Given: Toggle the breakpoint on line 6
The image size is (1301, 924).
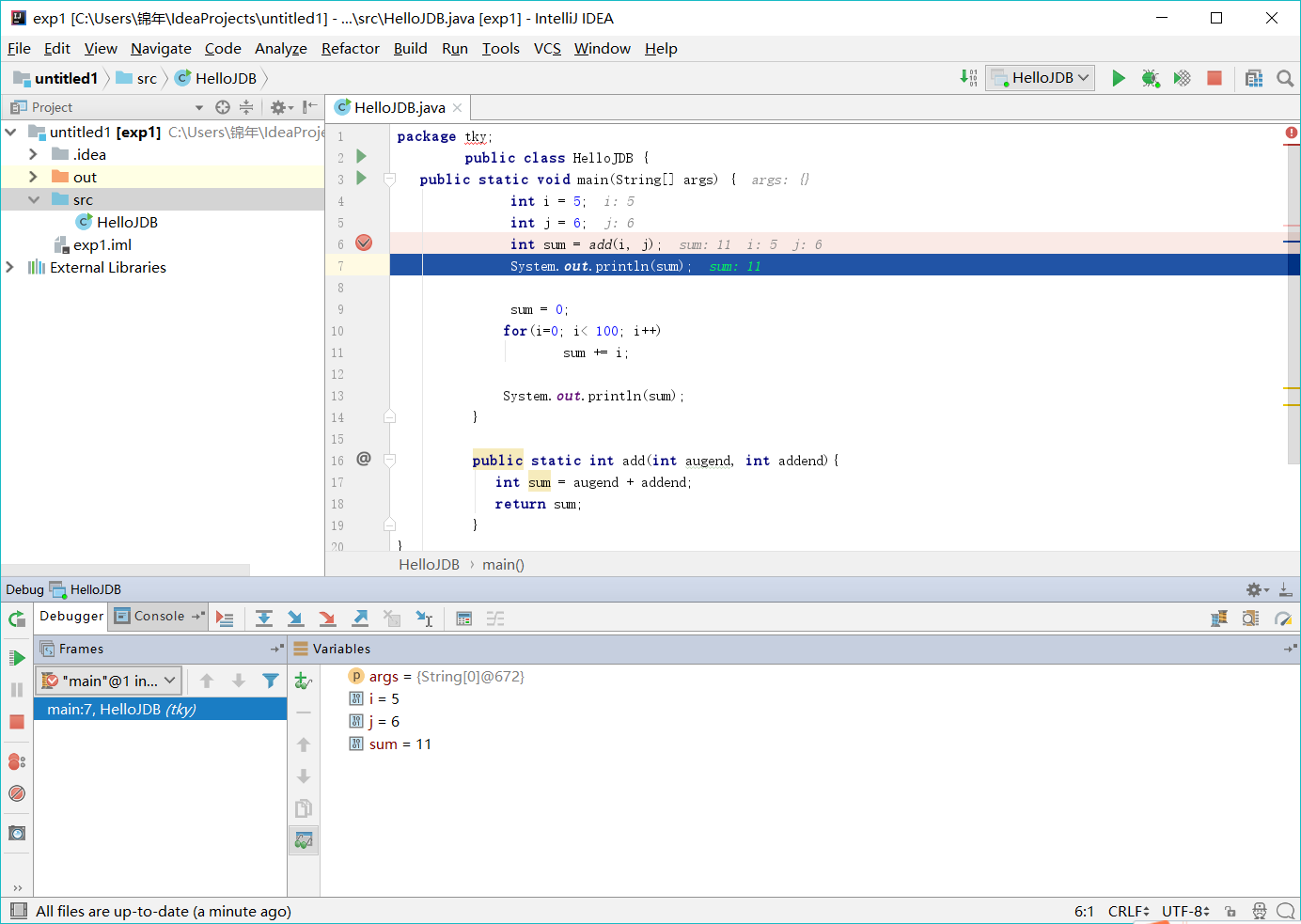Looking at the screenshot, I should click(364, 243).
